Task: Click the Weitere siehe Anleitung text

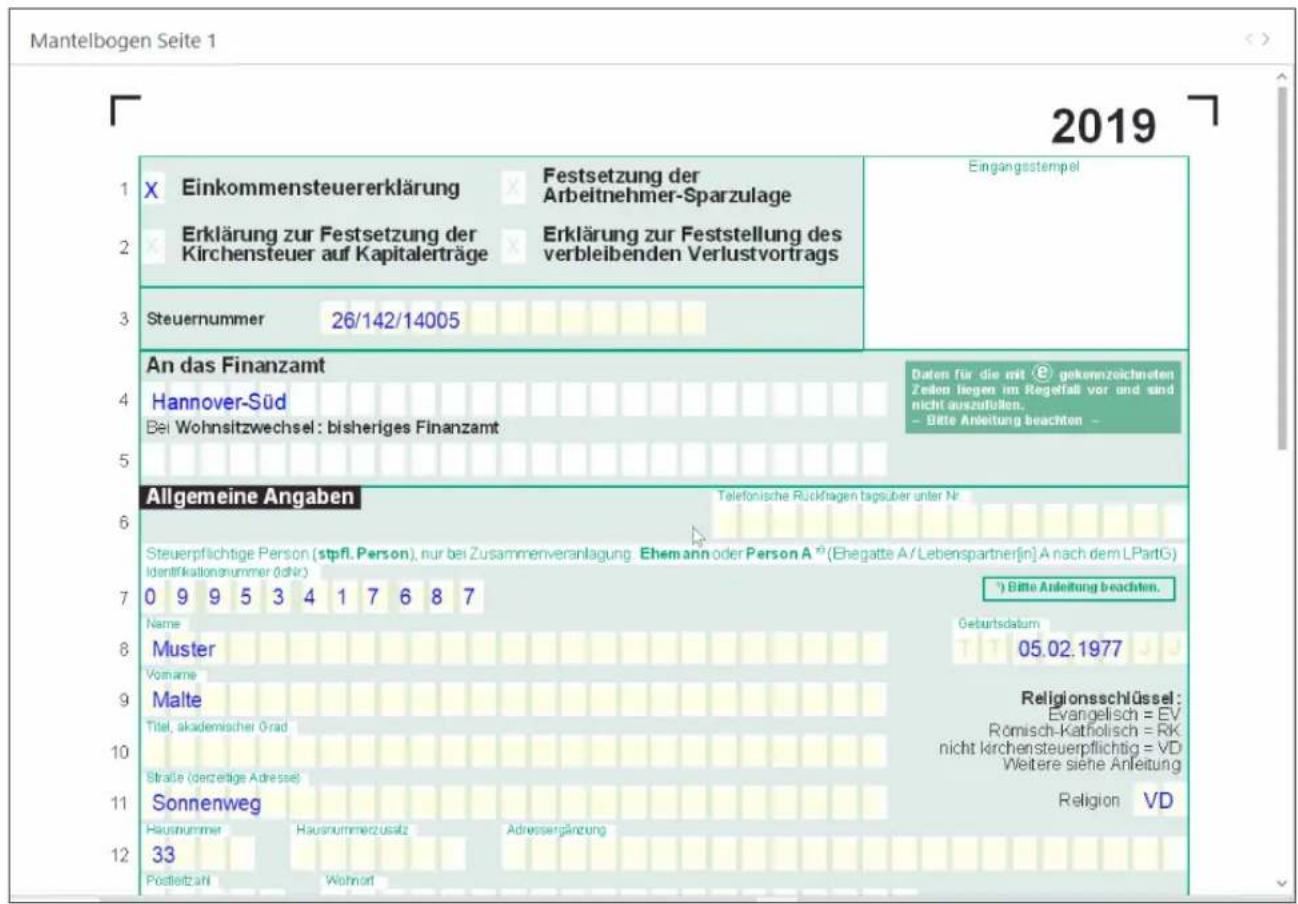Action: [1092, 764]
